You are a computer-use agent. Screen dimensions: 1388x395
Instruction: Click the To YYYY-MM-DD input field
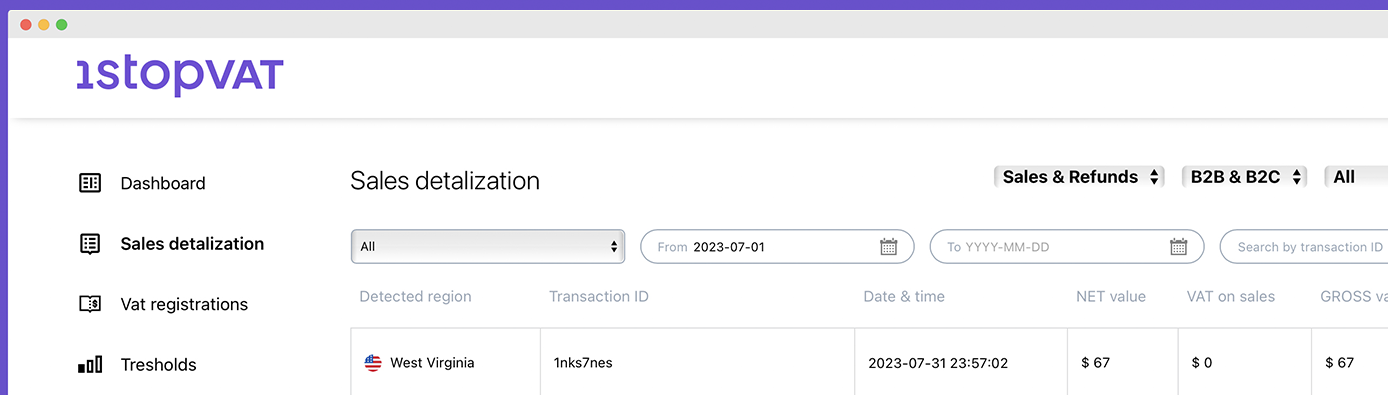(x=1067, y=247)
